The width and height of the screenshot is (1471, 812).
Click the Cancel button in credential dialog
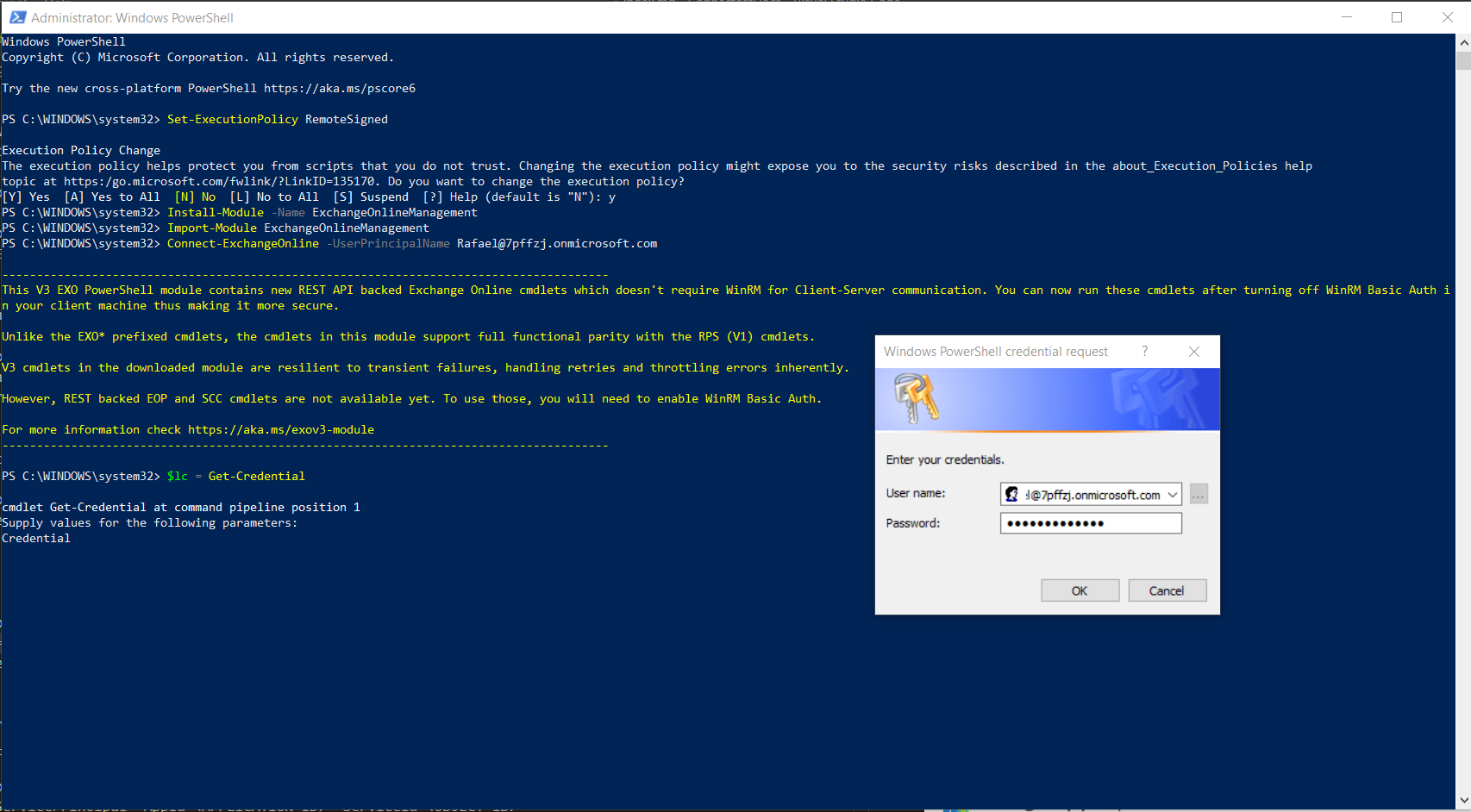1167,590
